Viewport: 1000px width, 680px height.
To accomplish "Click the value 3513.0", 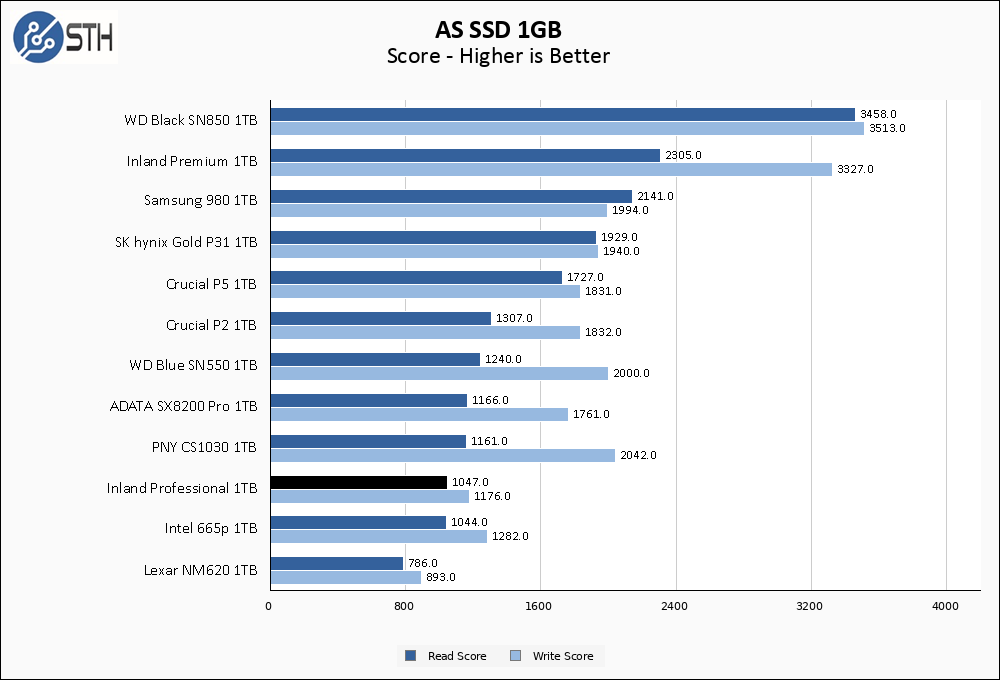I will coord(887,128).
